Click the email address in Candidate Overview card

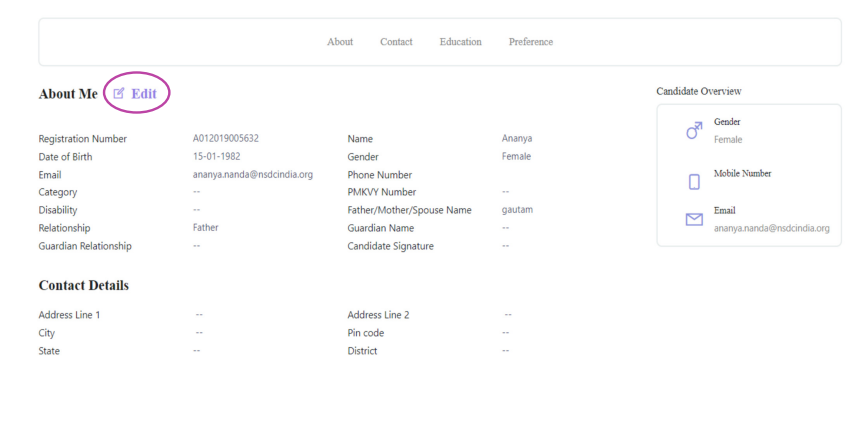[771, 228]
